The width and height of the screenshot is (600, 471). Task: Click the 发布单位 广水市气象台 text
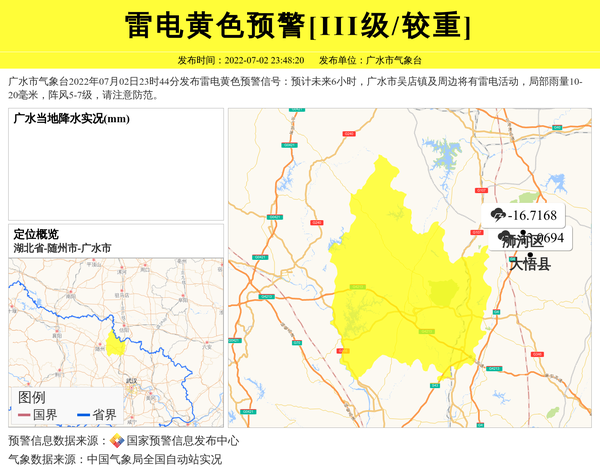(370, 60)
